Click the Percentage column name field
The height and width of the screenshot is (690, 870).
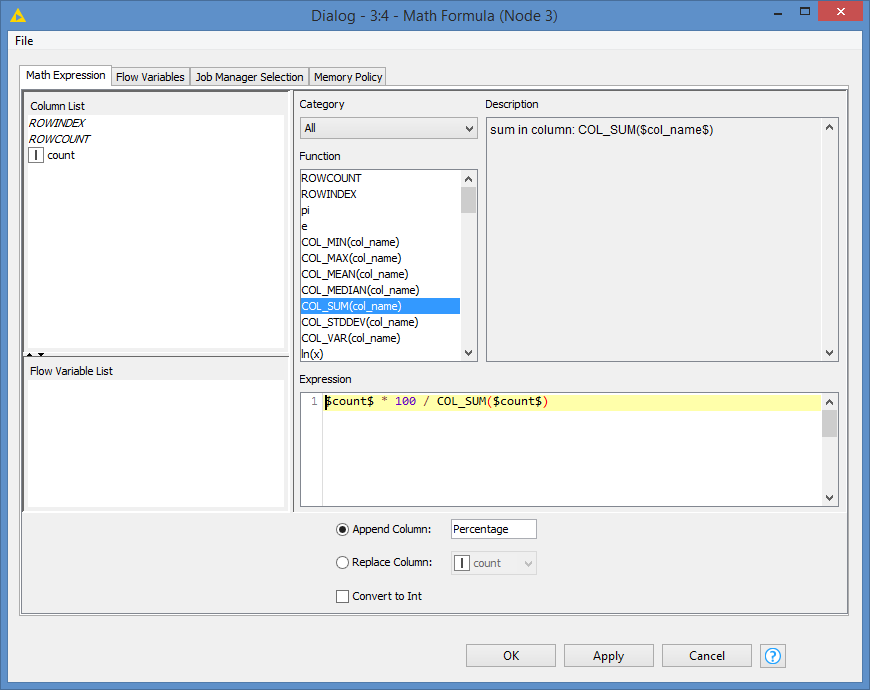tap(493, 528)
